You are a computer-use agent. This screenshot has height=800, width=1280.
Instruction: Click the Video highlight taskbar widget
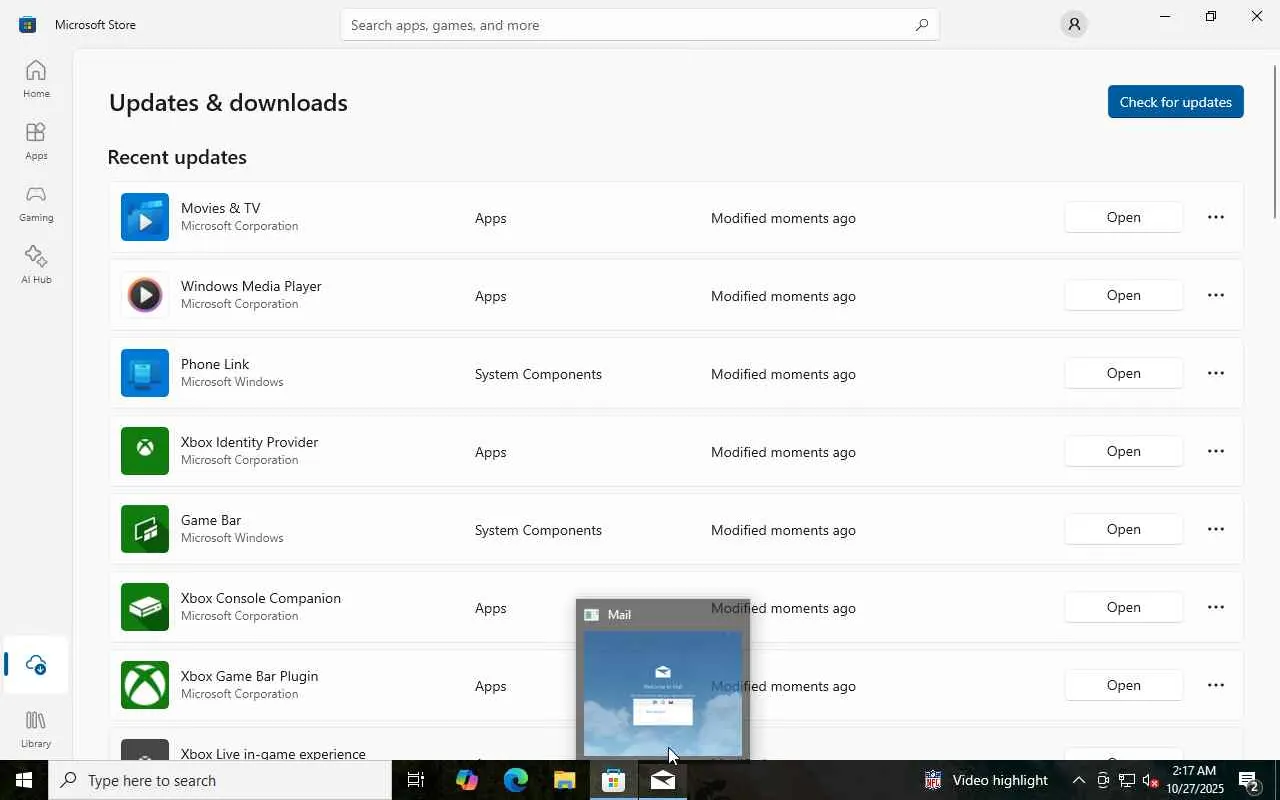986,780
